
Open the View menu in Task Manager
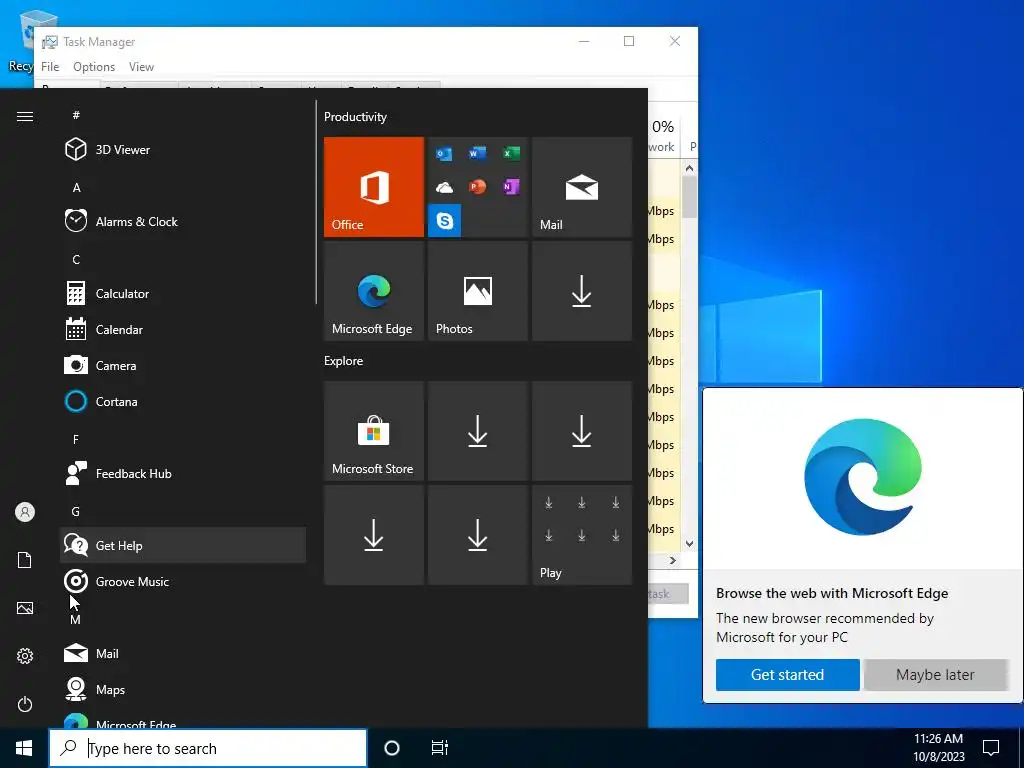tap(141, 67)
